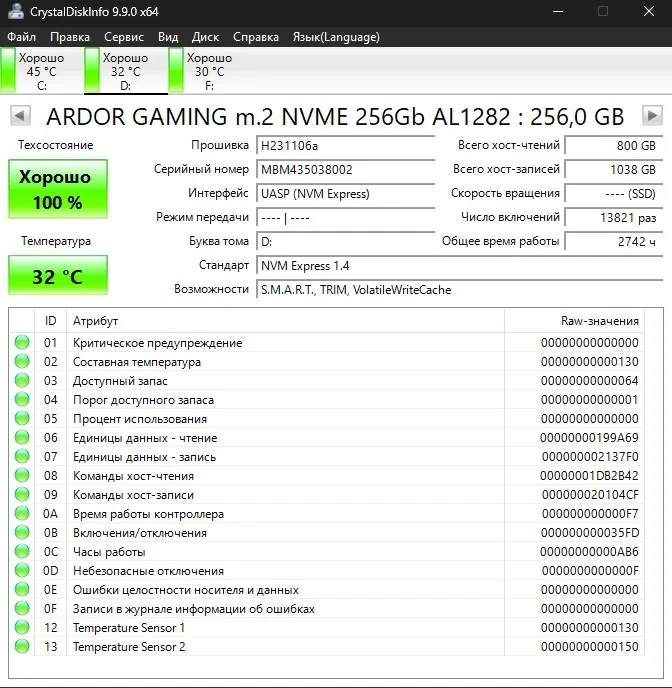Click status icon for Записи в журнале row

click(22, 609)
